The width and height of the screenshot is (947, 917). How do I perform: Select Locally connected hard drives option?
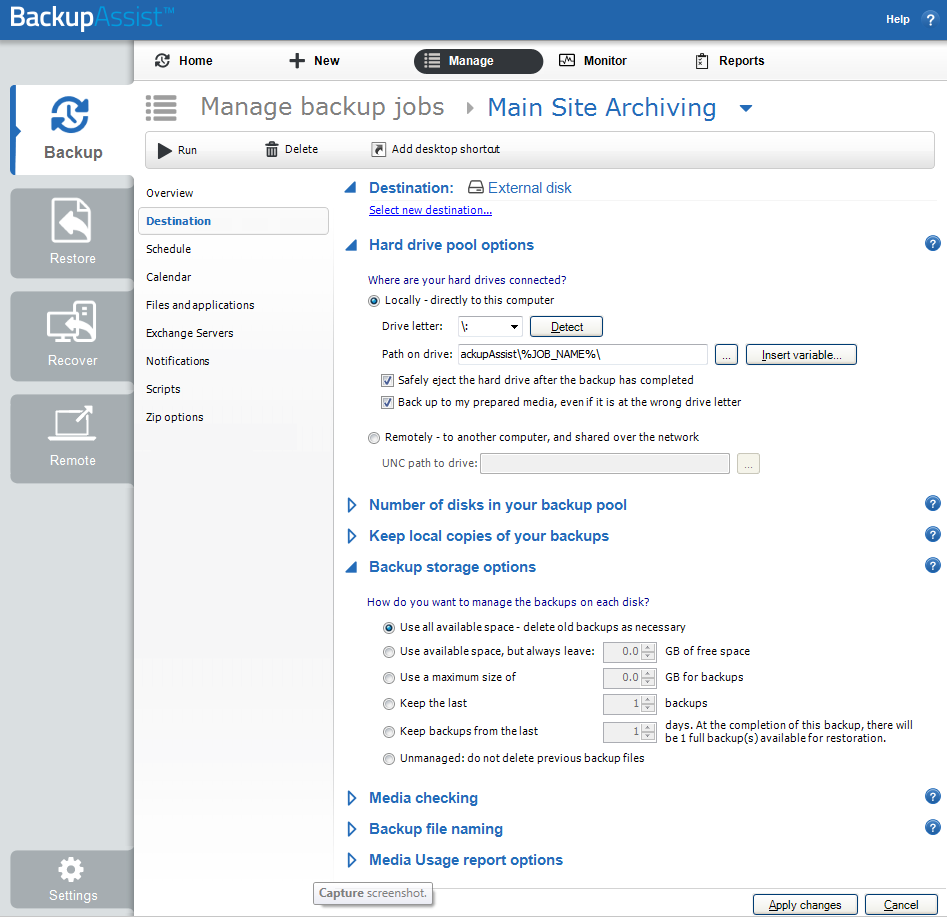point(374,301)
